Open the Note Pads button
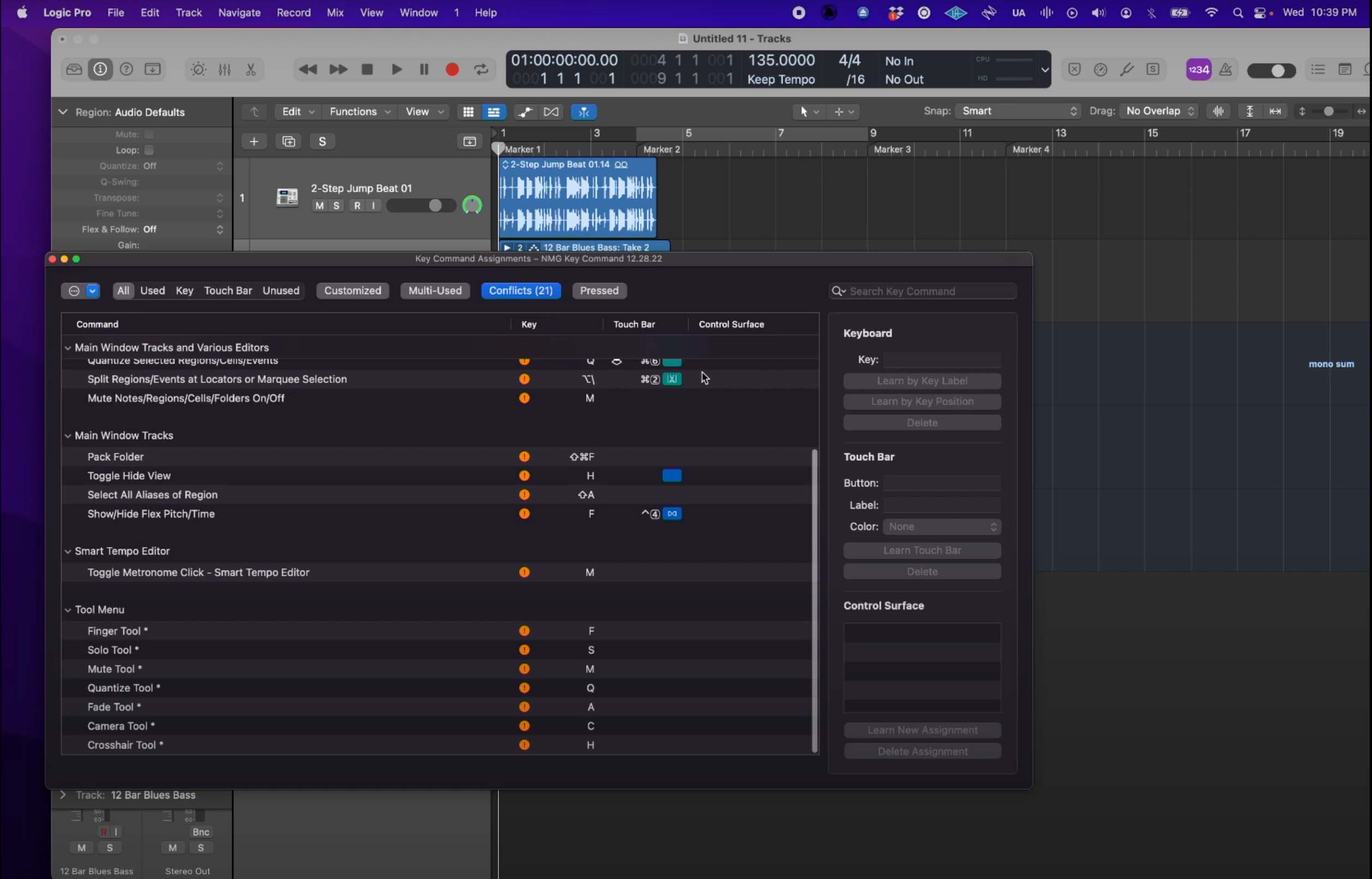1372x879 pixels. coord(1345,70)
